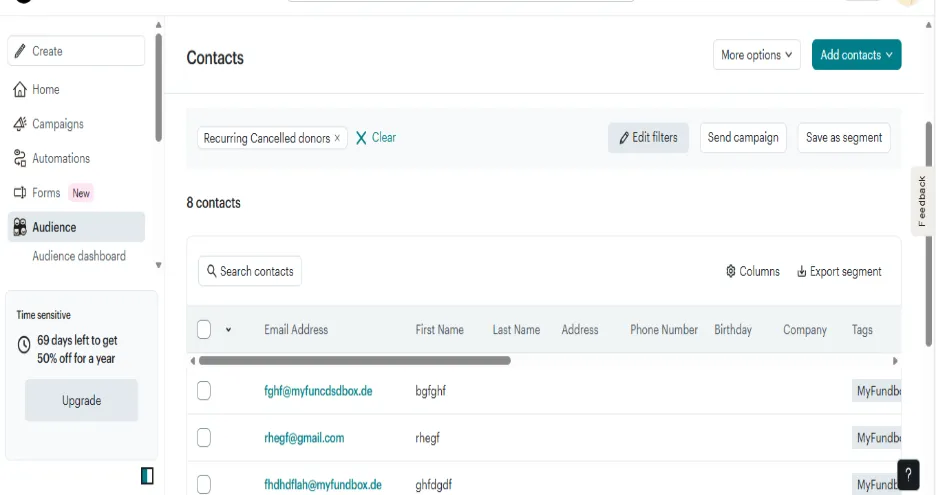Click the horizontal table scrollbar thumb
Image resolution: width=936 pixels, height=495 pixels.
(355, 361)
